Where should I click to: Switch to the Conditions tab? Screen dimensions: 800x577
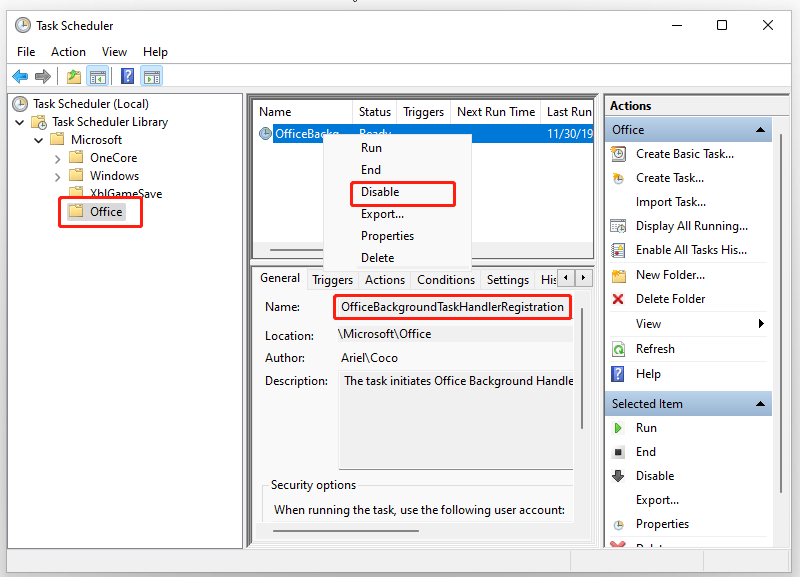(x=445, y=280)
